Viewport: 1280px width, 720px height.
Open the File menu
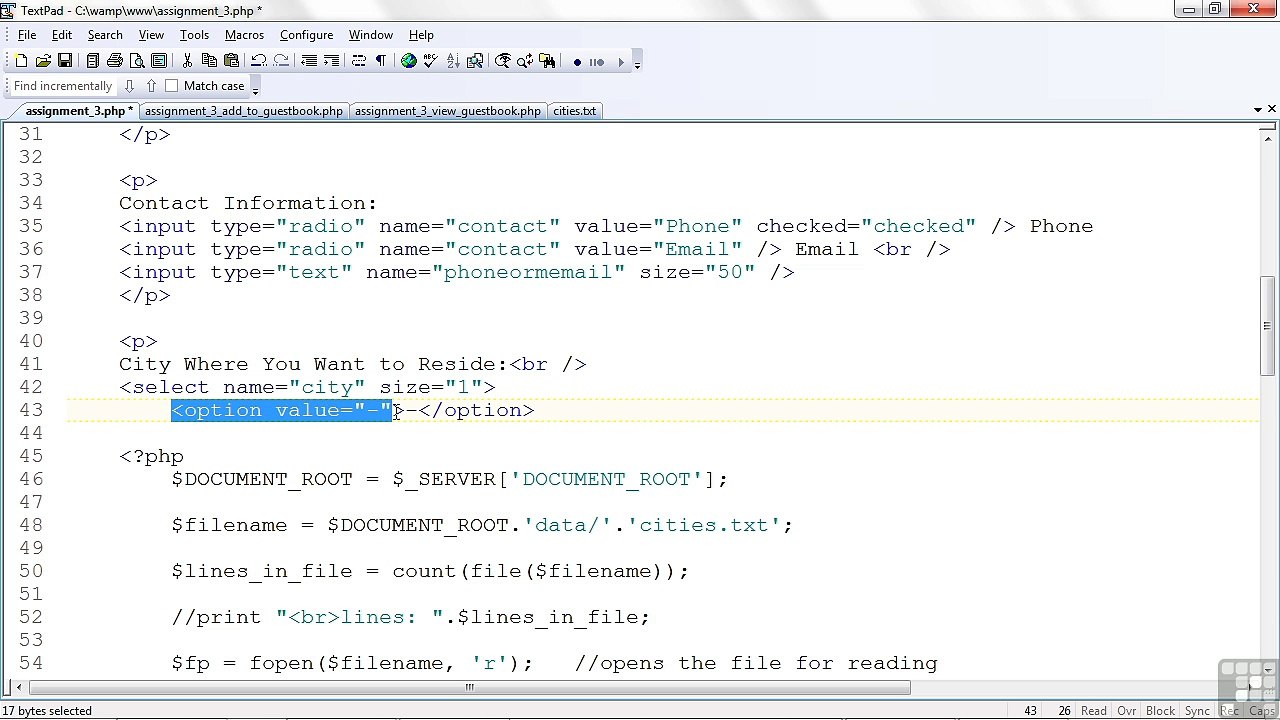(x=27, y=35)
